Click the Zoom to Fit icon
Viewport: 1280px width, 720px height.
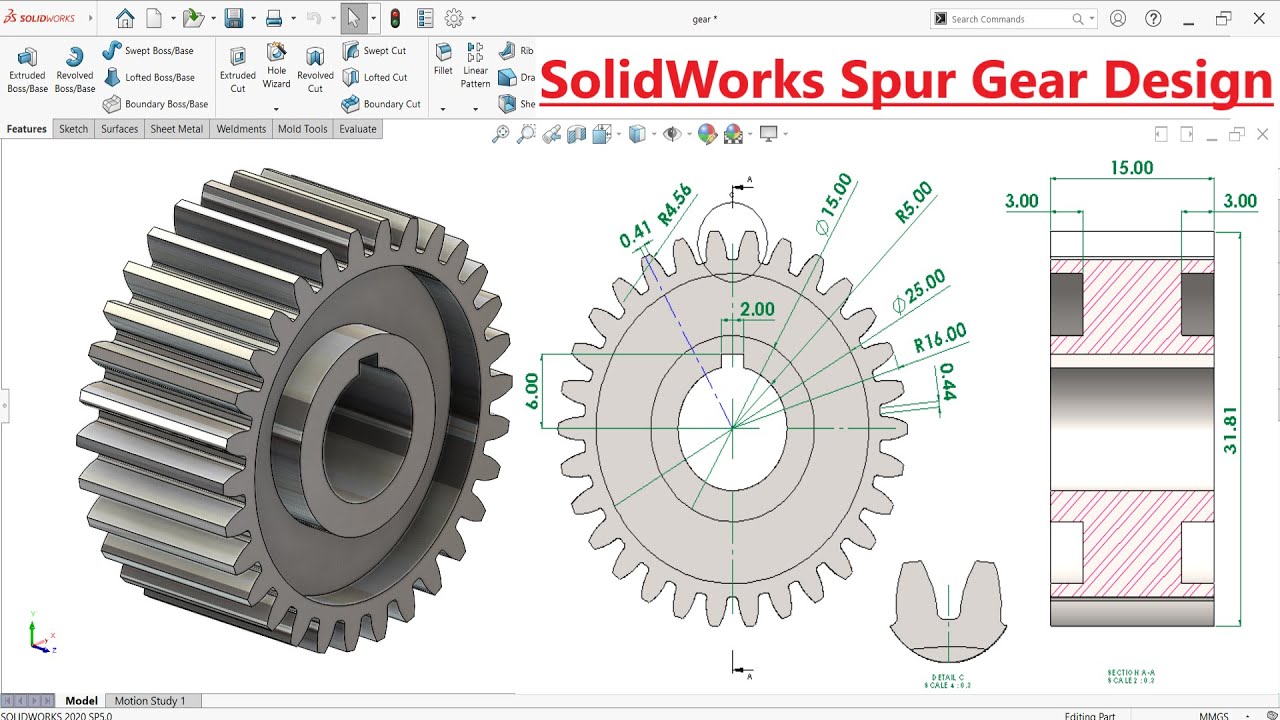[x=501, y=133]
